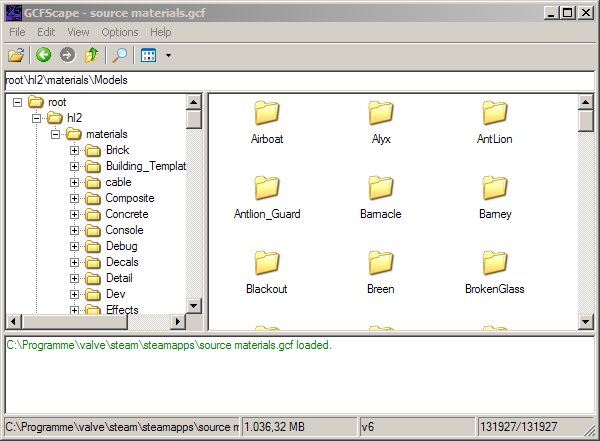This screenshot has height=441, width=600.
Task: Open the File menu
Action: 17,32
